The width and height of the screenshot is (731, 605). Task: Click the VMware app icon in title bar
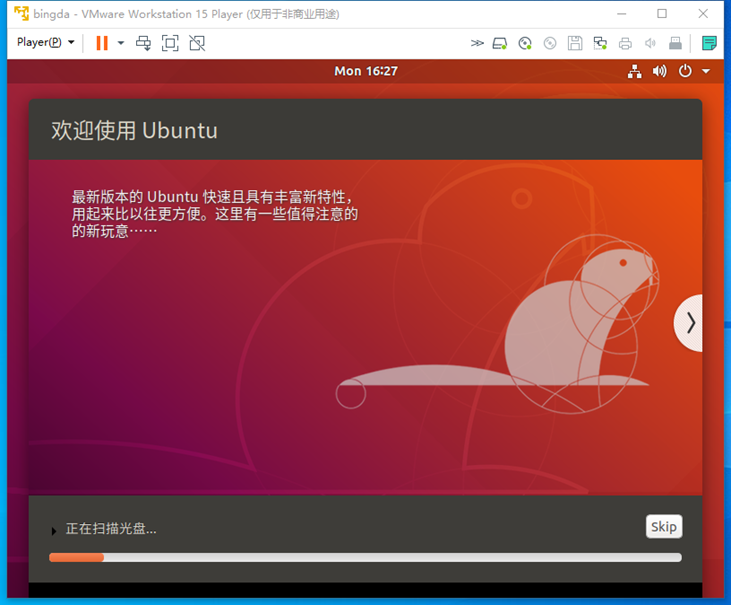21,14
